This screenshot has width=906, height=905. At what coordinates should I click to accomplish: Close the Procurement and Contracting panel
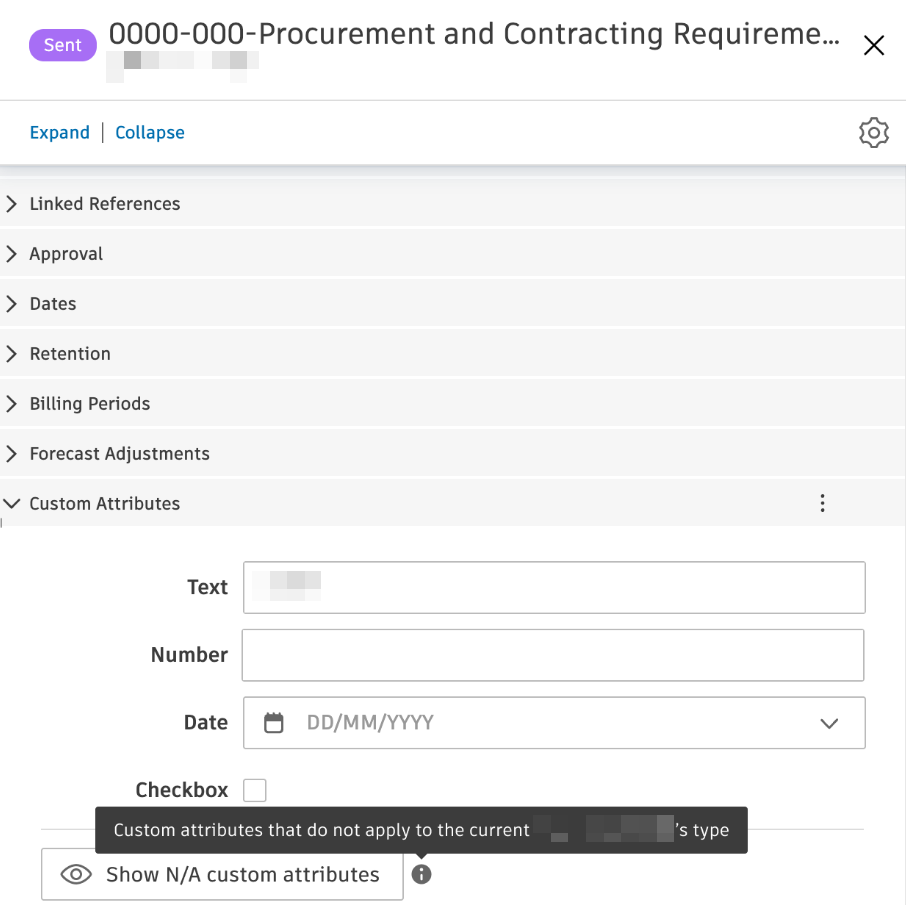pyautogui.click(x=873, y=45)
